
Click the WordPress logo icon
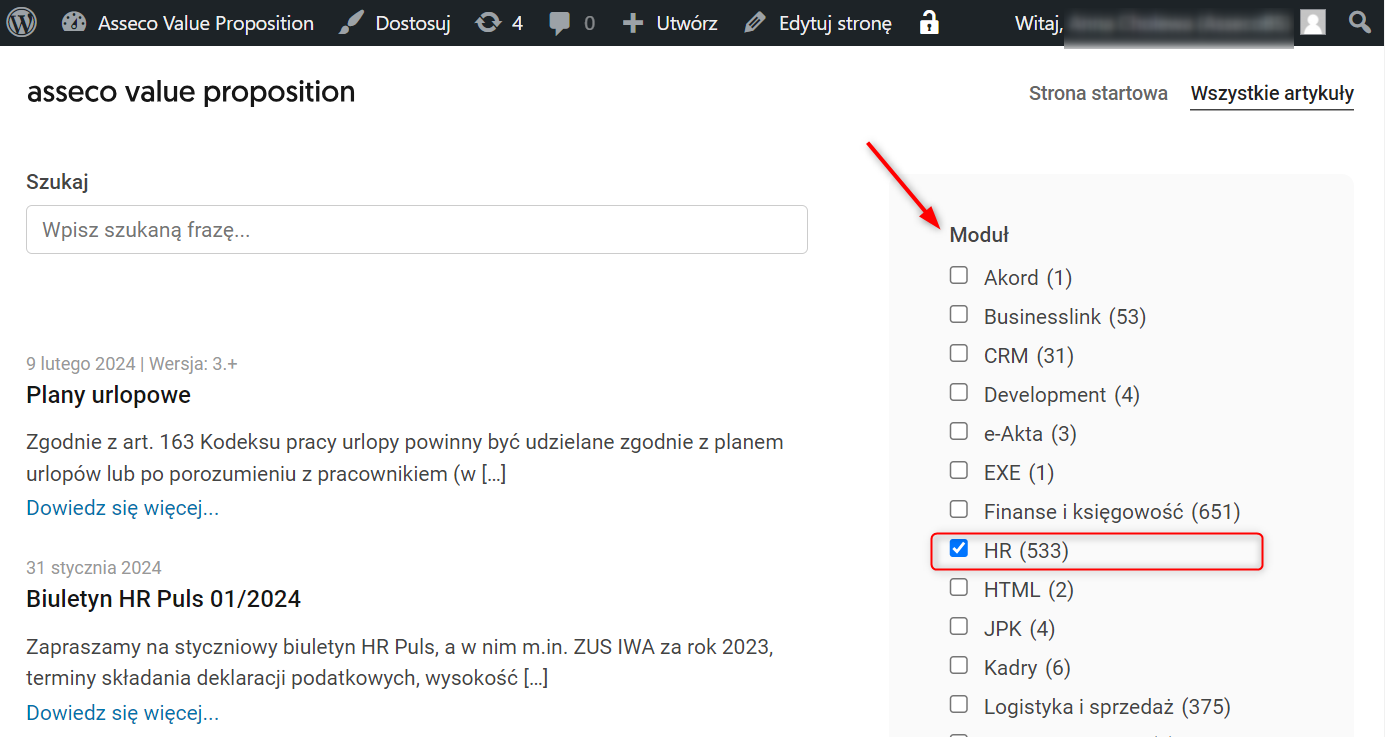[x=21, y=22]
